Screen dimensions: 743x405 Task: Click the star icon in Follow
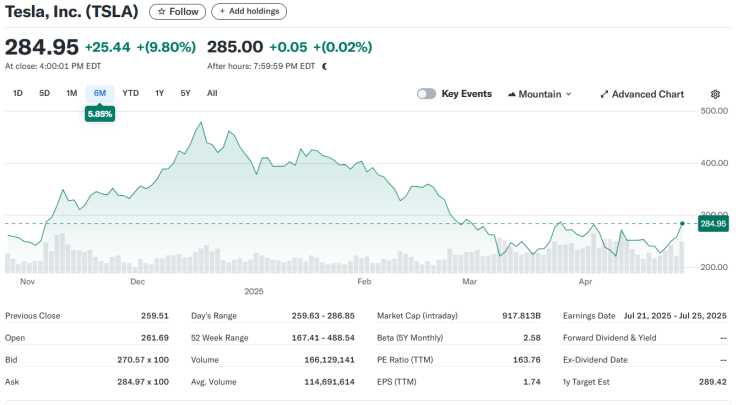[162, 11]
